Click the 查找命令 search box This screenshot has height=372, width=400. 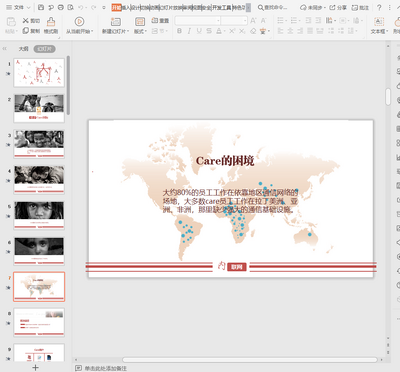click(273, 7)
